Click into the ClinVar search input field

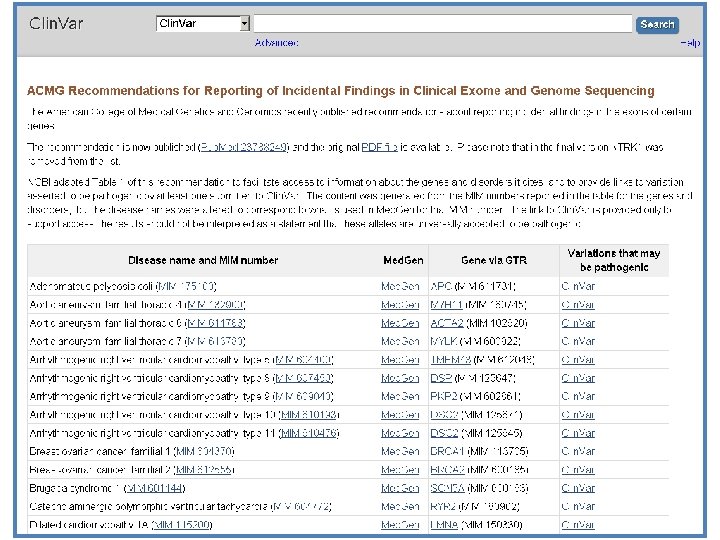[443, 23]
